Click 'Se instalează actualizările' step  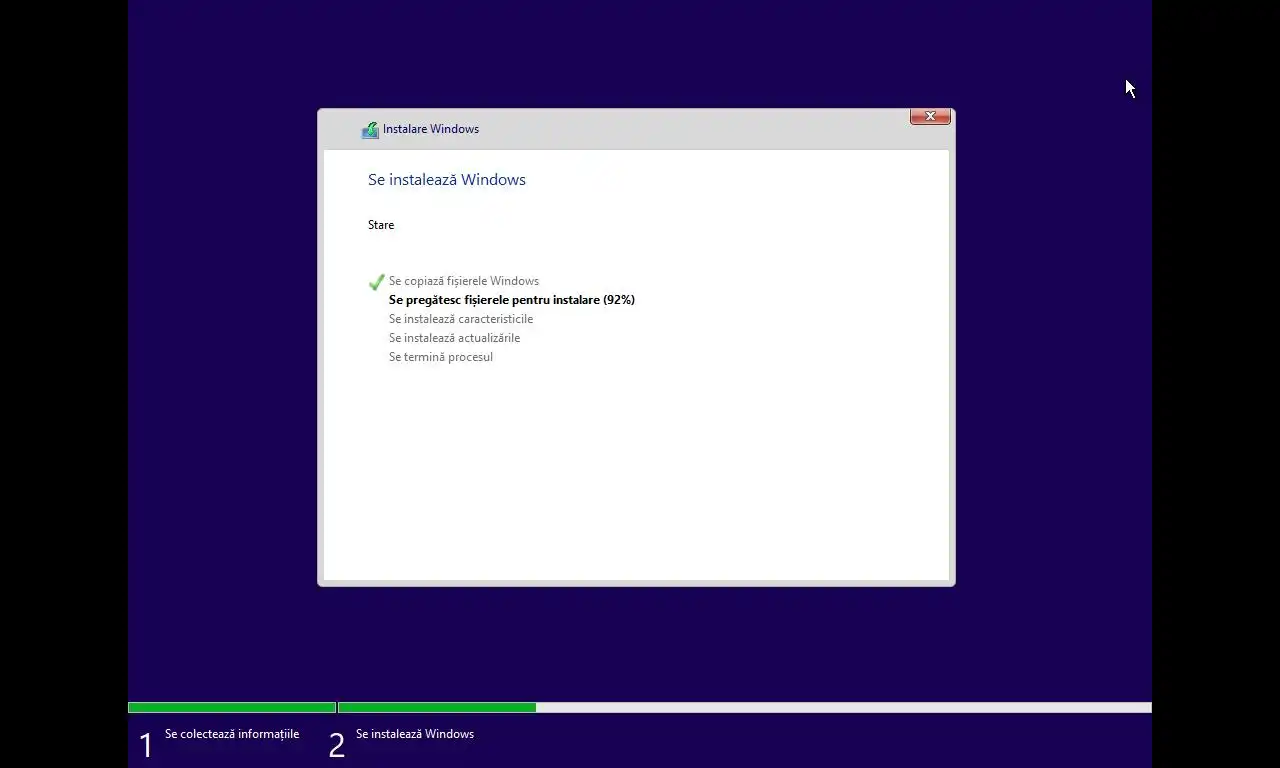coord(455,338)
